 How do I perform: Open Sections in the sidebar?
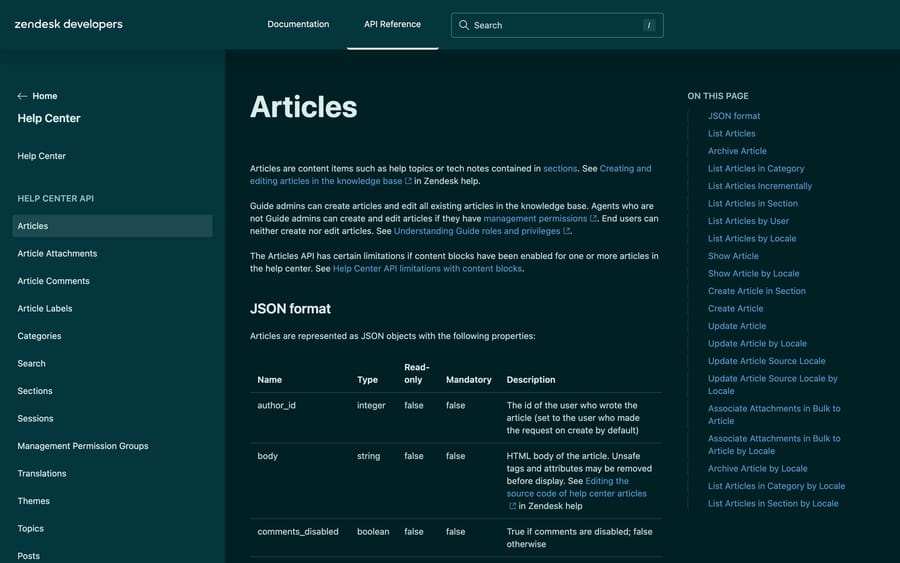34,391
